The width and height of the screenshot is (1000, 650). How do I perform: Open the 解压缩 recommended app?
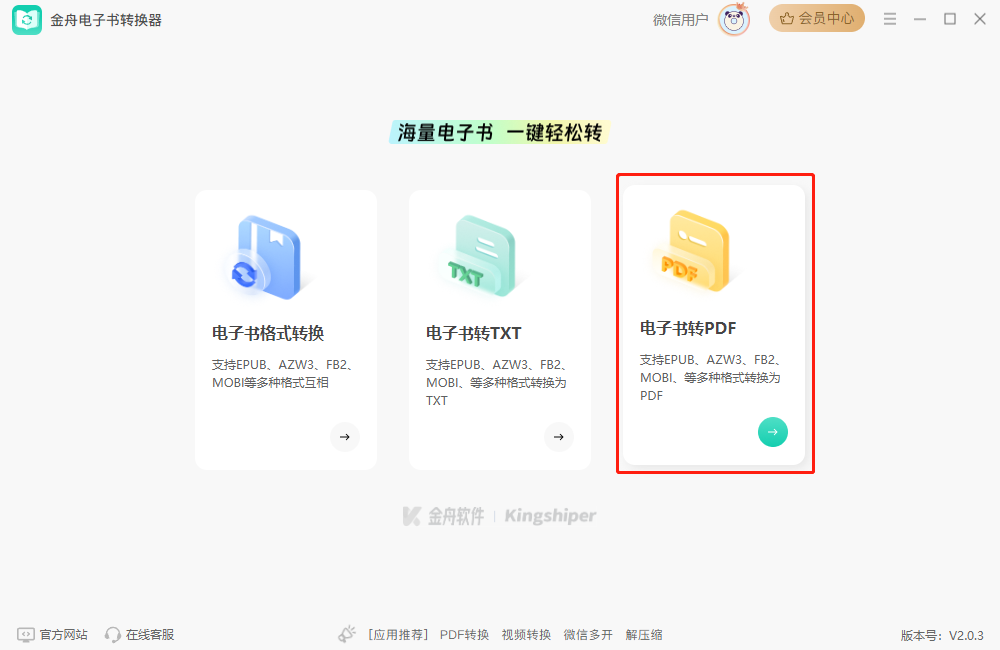644,635
